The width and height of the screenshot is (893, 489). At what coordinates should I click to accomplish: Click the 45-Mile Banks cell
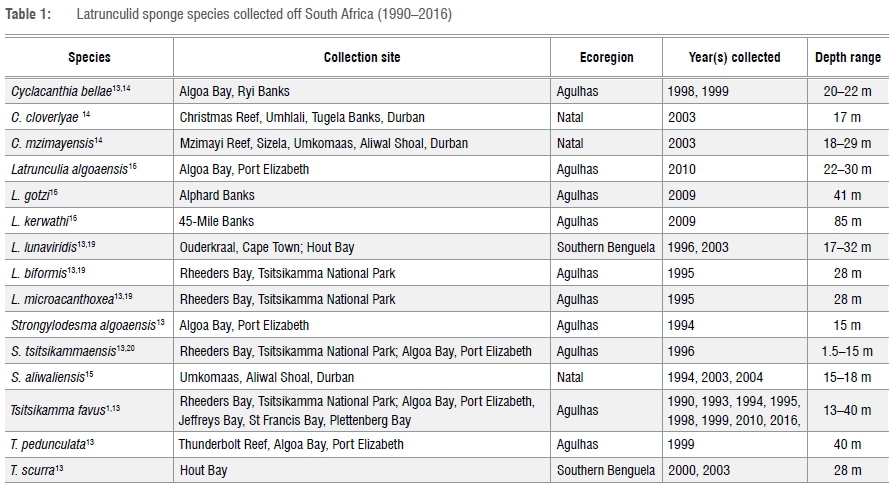216,221
